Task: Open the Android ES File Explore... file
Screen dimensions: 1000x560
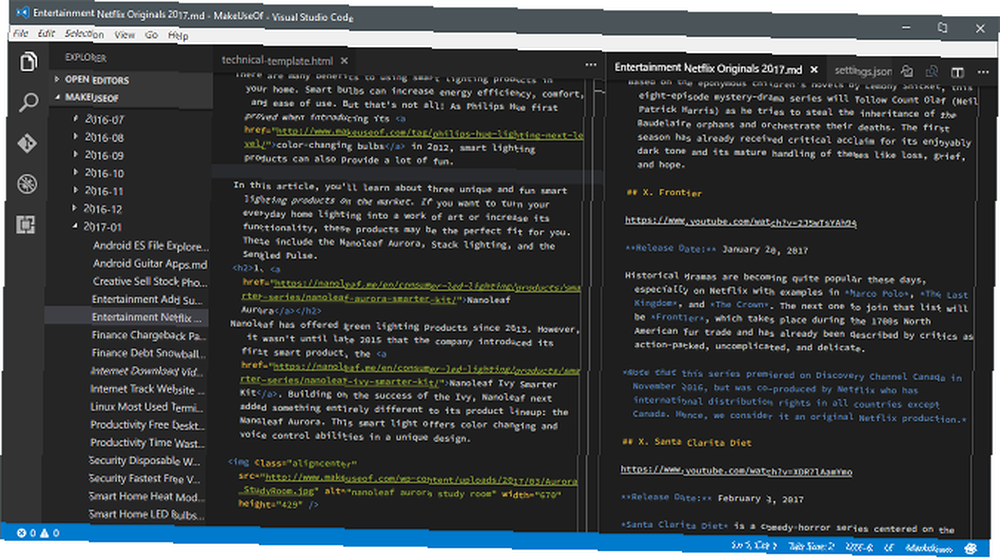Action: (151, 246)
